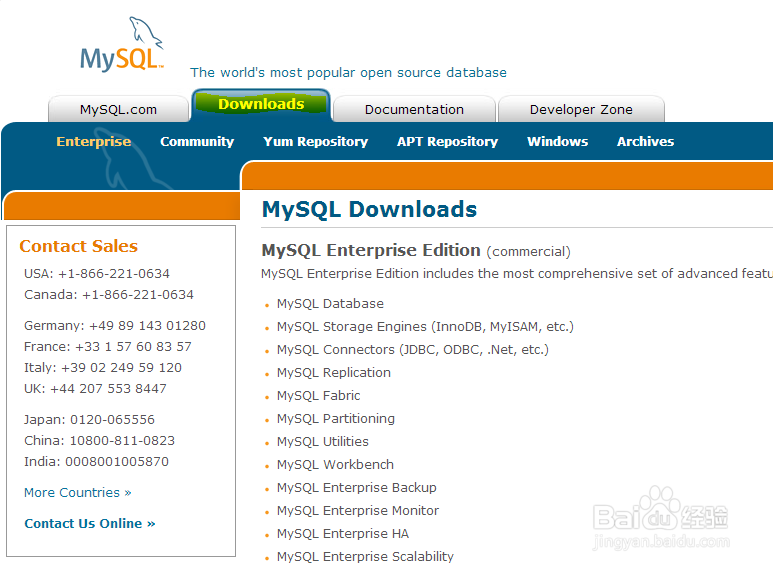Click the France phone number line
Viewport: 773px width, 568px height.
[107, 347]
